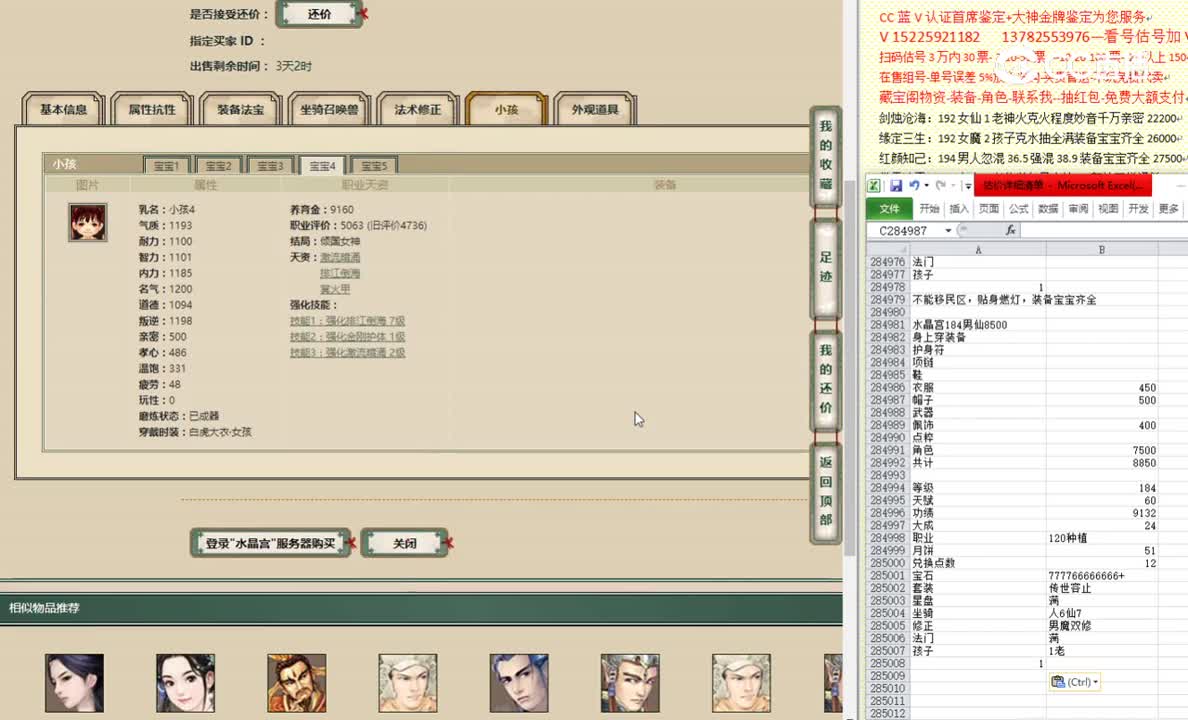Viewport: 1188px width, 720px height.
Task: Open the 视图 ribbon tab
Action: click(1108, 209)
